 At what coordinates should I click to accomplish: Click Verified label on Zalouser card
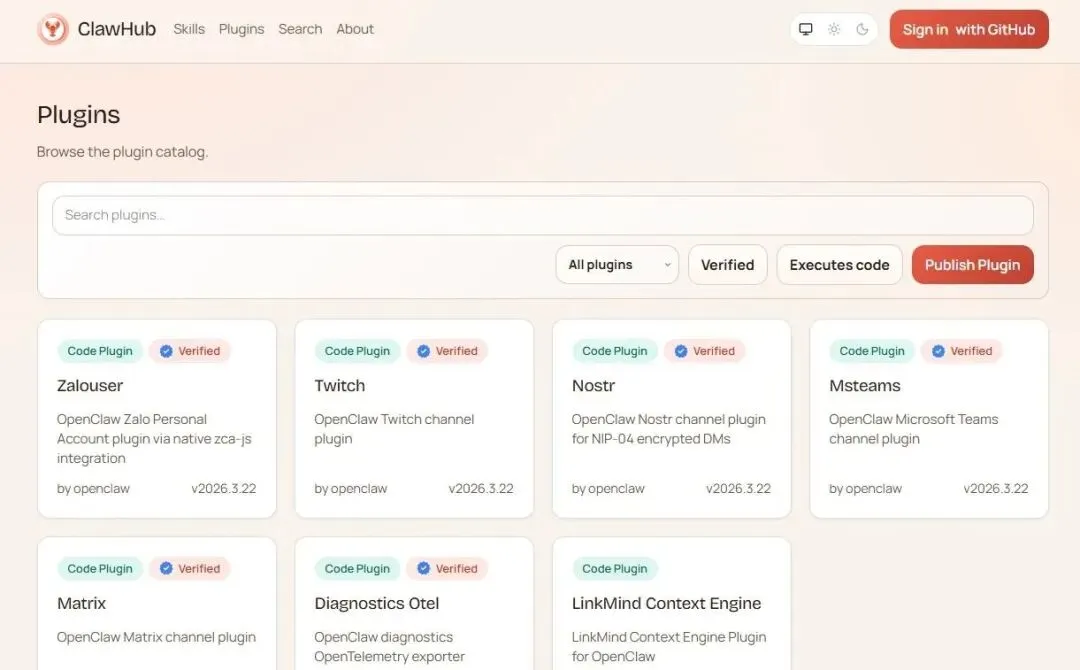[199, 351]
